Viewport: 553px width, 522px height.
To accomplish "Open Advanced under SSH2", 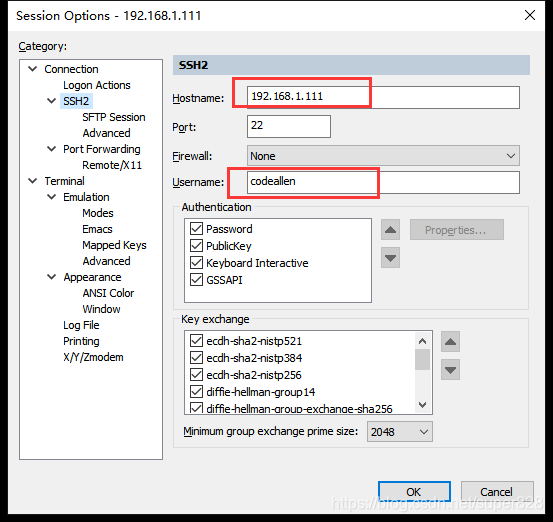I will coord(106,133).
